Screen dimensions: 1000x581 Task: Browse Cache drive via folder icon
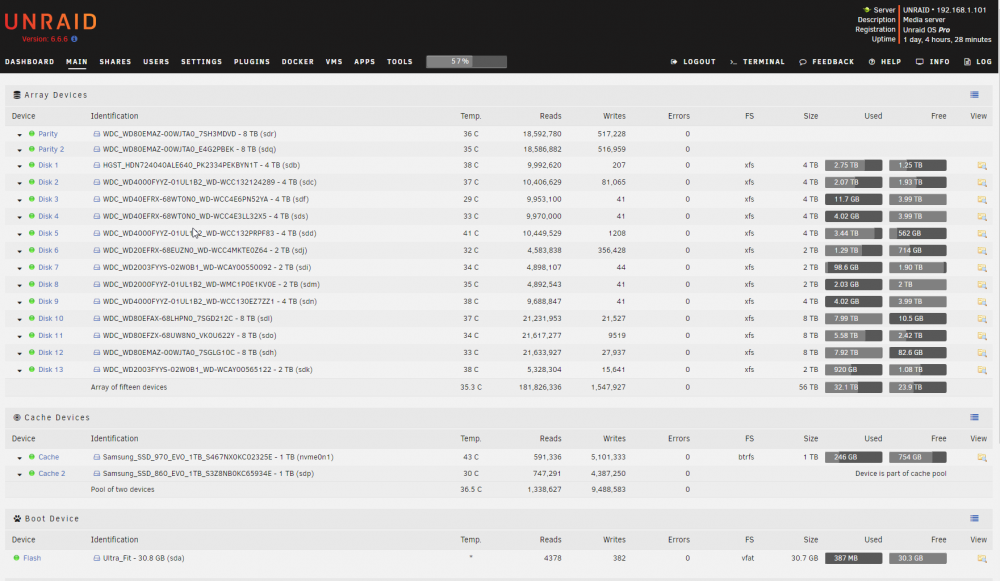pos(982,457)
